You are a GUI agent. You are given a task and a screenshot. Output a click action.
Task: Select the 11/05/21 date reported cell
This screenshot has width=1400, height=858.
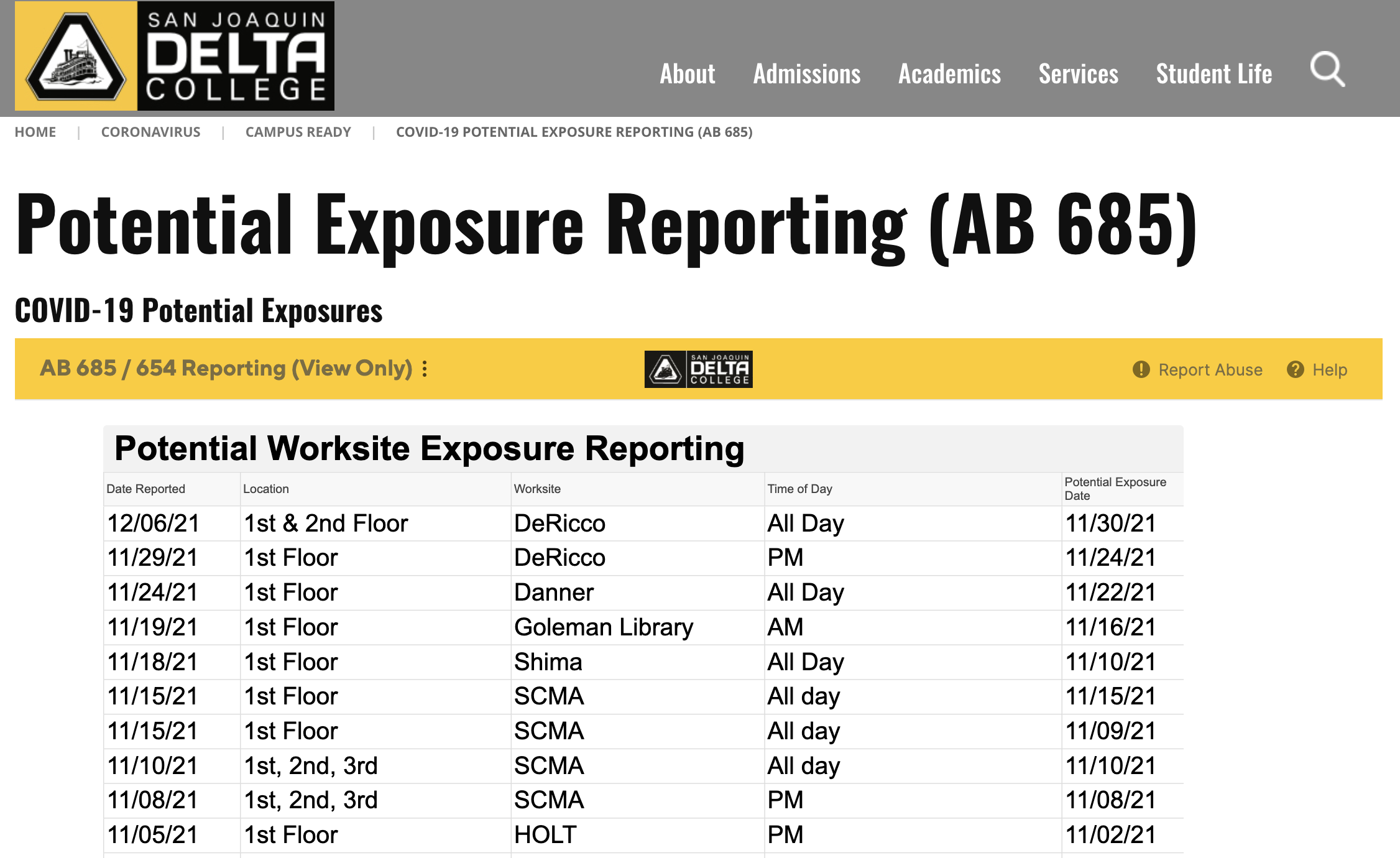pos(172,835)
